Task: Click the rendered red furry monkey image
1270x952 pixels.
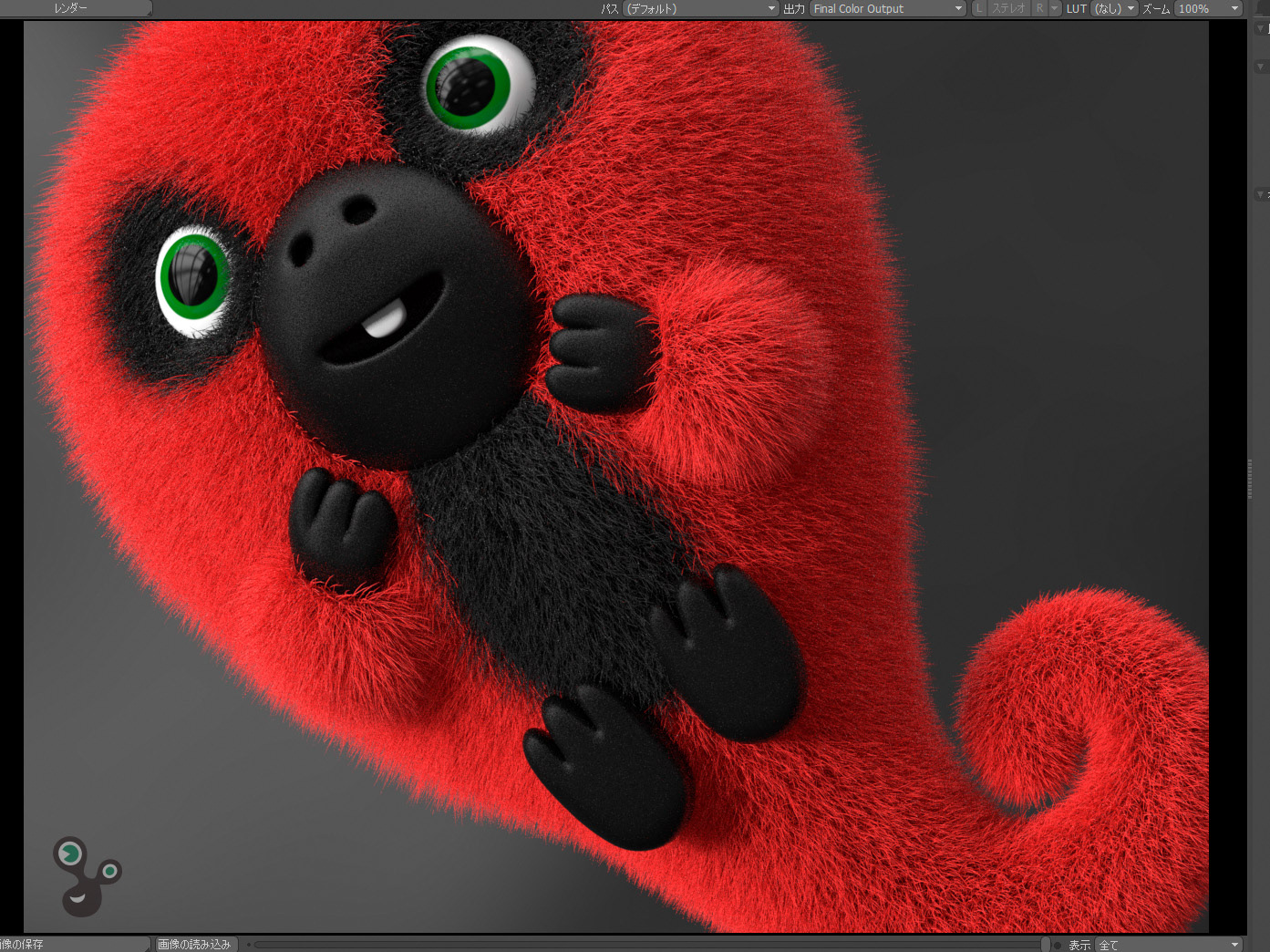Action: [616, 477]
